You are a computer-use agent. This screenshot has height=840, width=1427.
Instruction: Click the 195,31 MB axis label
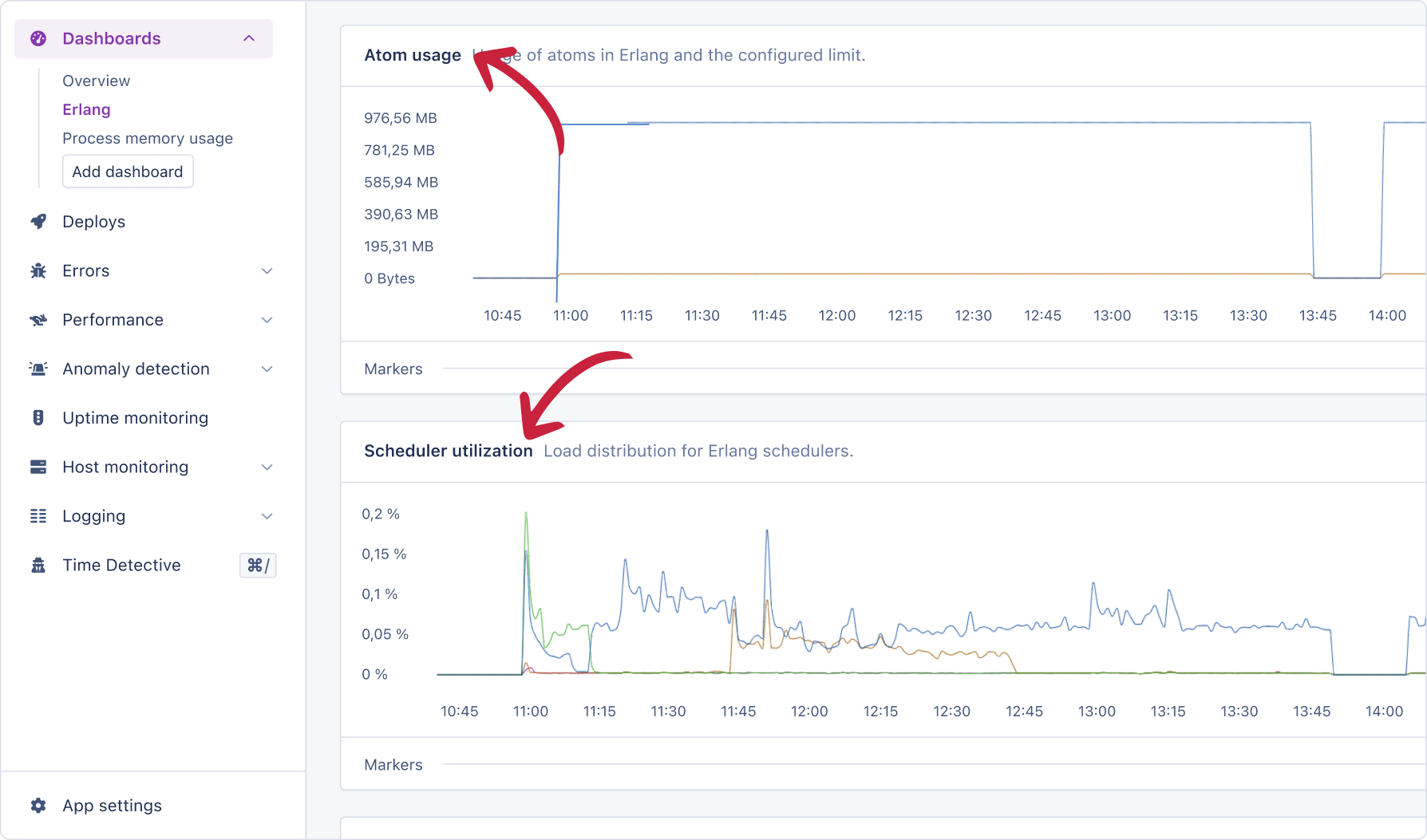(399, 246)
